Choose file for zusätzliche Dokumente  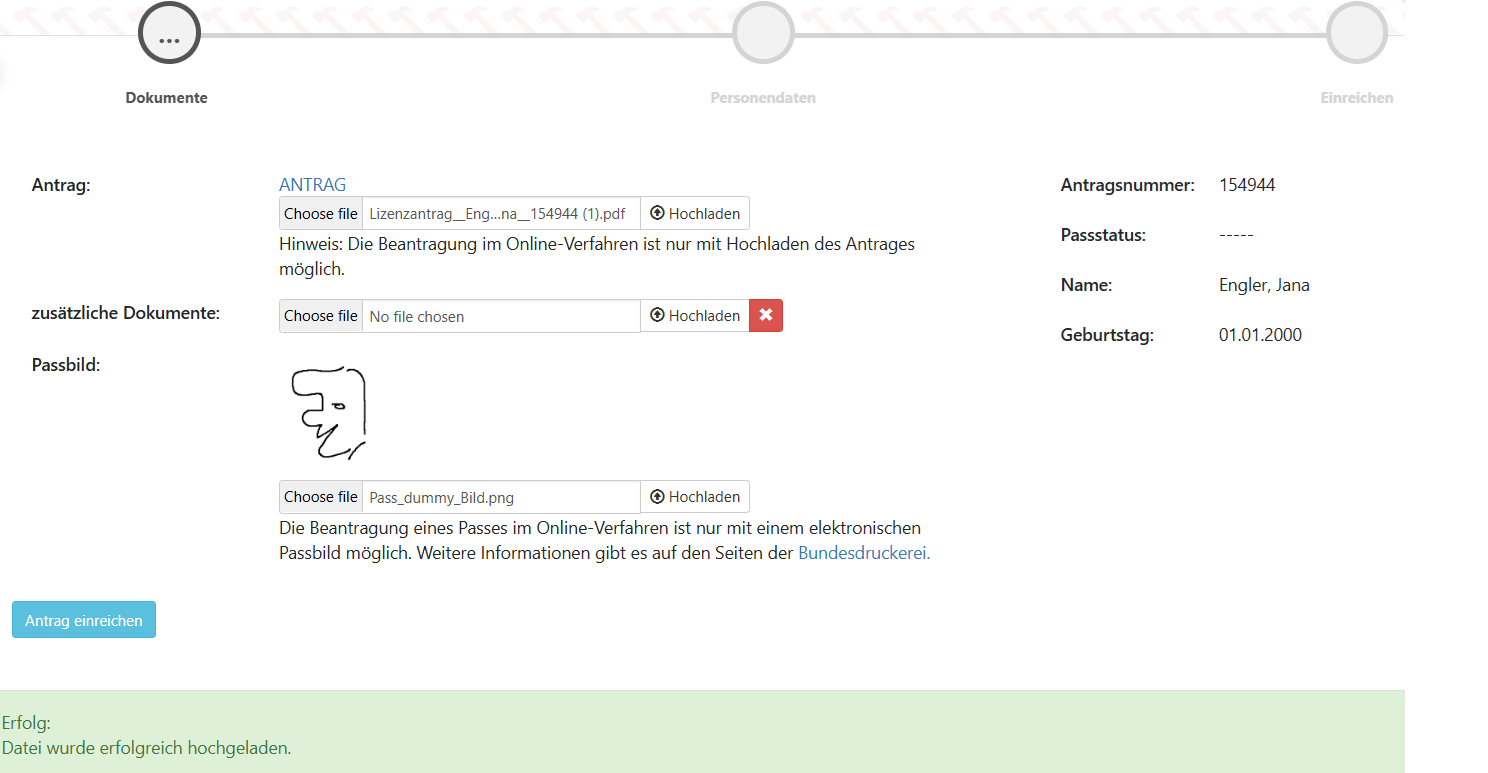pyautogui.click(x=320, y=316)
